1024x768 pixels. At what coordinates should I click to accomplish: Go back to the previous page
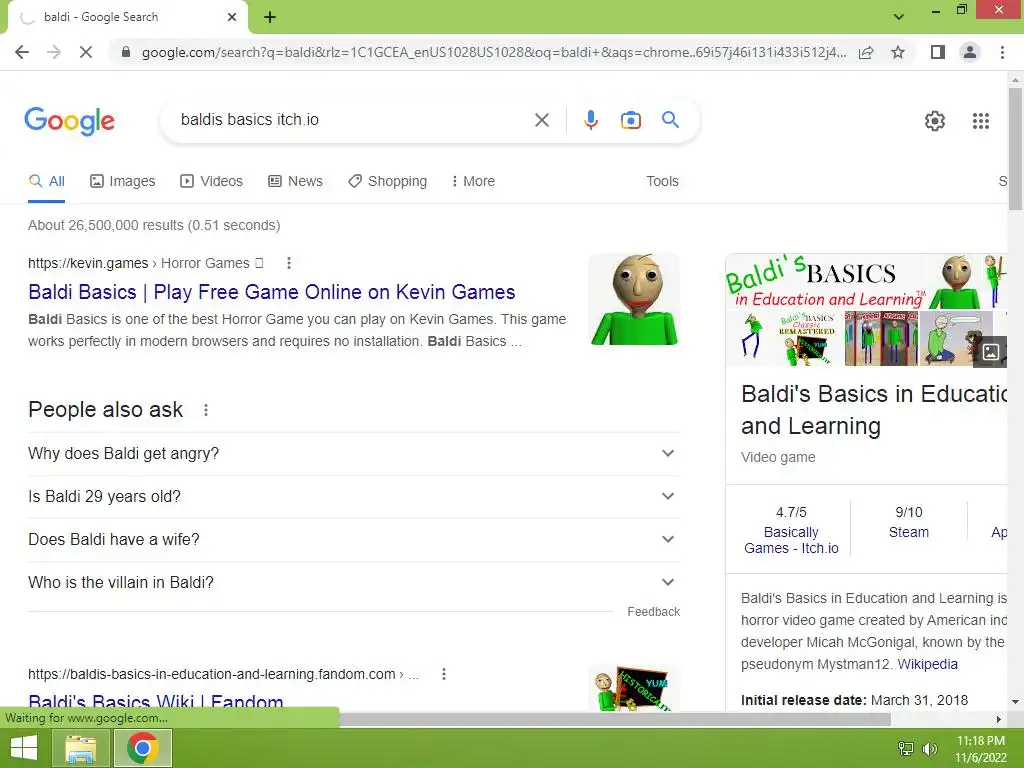click(x=22, y=52)
